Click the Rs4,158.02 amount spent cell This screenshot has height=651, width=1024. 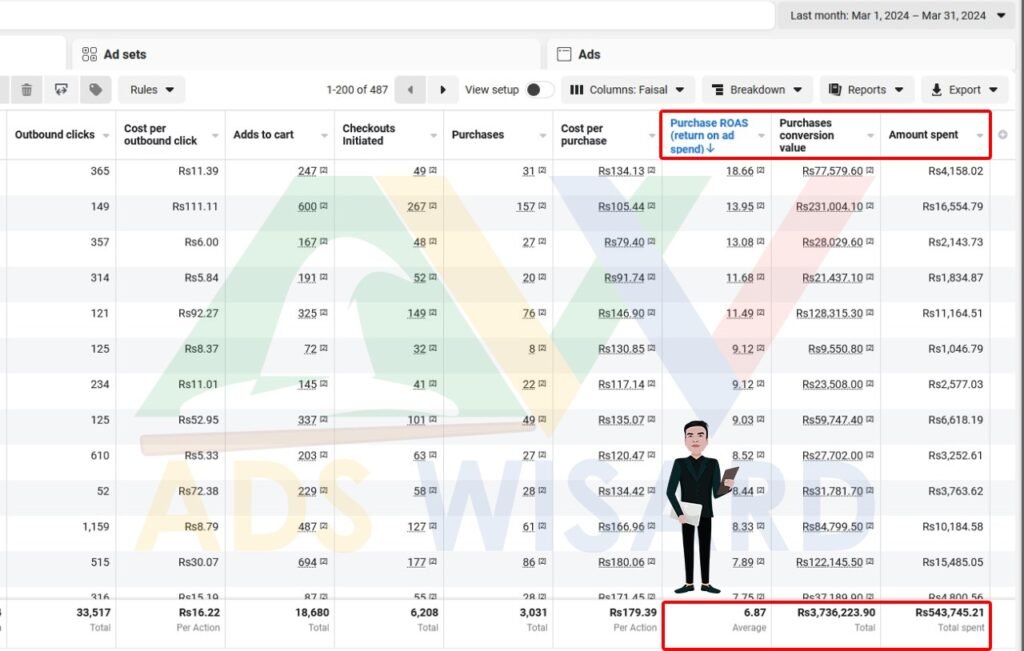click(955, 171)
